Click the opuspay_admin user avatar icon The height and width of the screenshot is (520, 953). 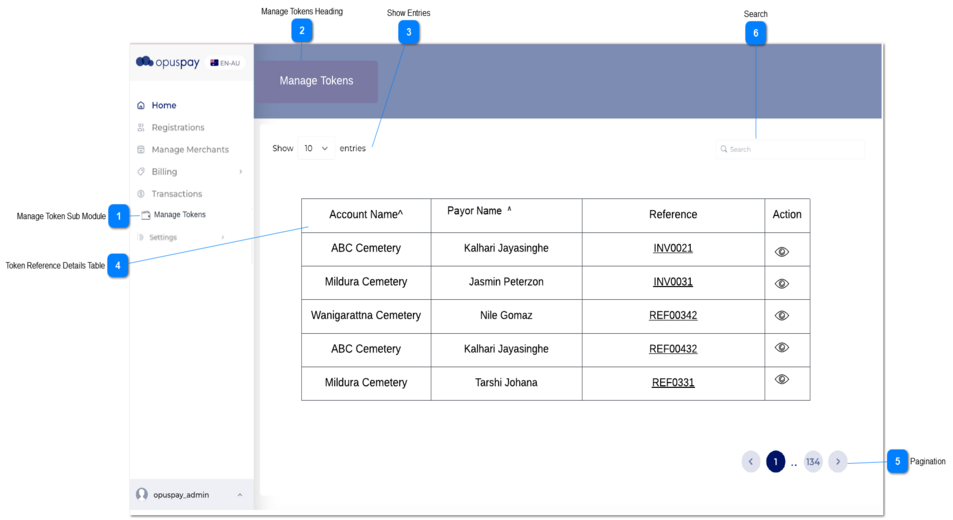point(142,494)
